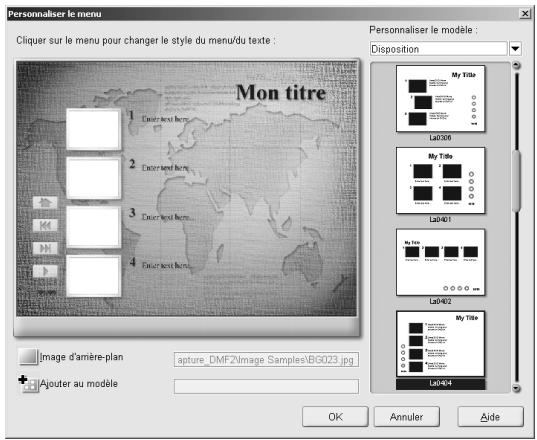This screenshot has height=440, width=537.
Task: Select layout thumbnail La0401
Action: click(440, 180)
